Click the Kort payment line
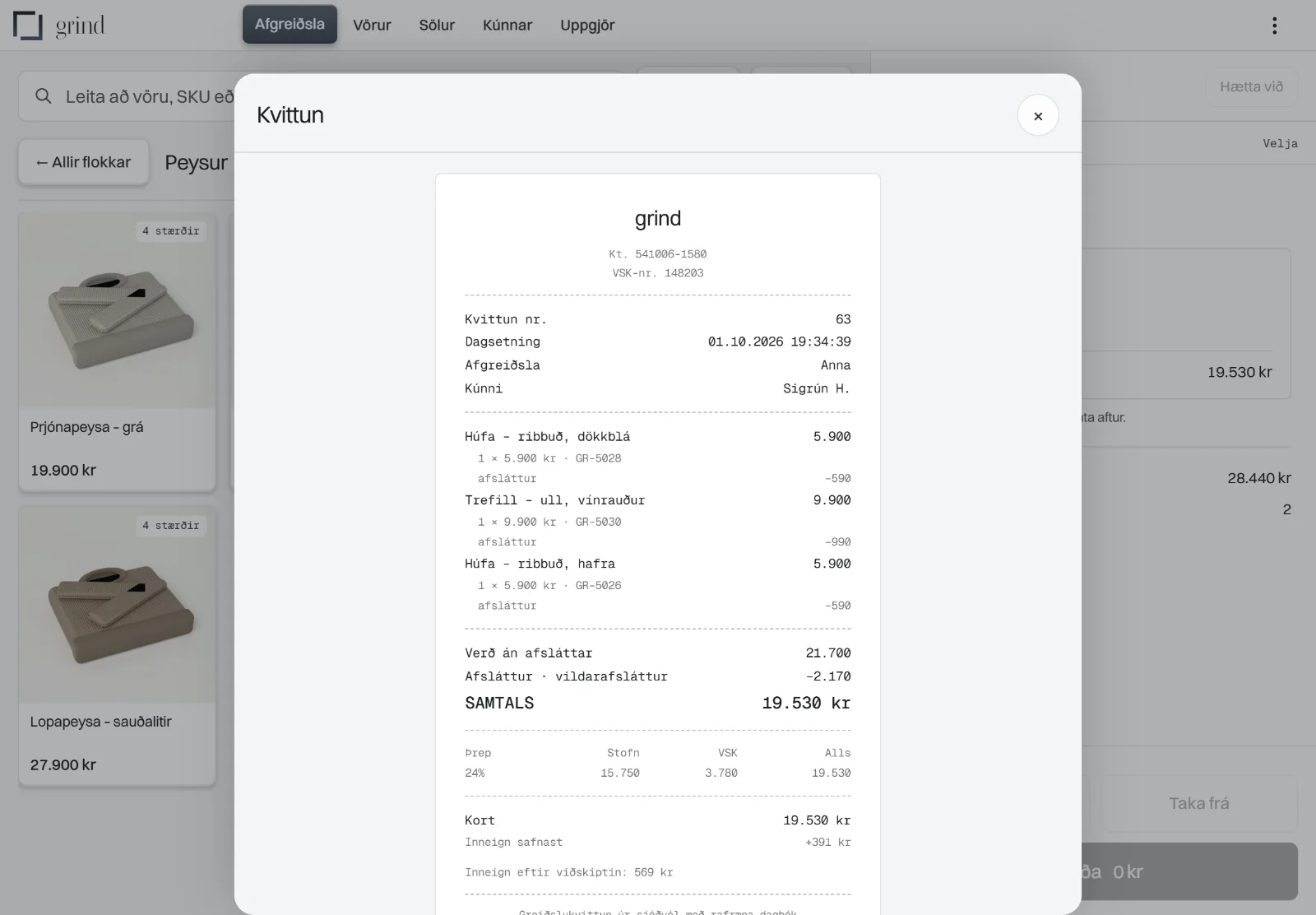 [x=658, y=820]
